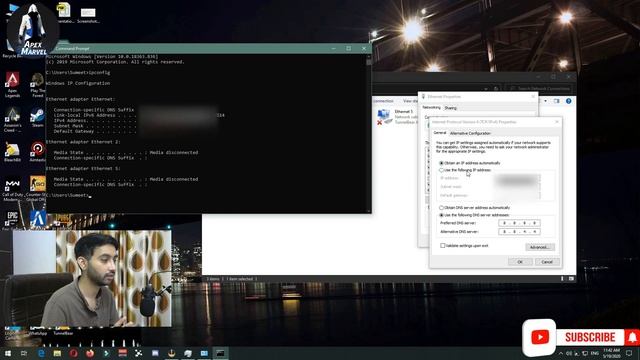Click the Search Network Connections box
The image size is (640, 360).
click(539, 88)
